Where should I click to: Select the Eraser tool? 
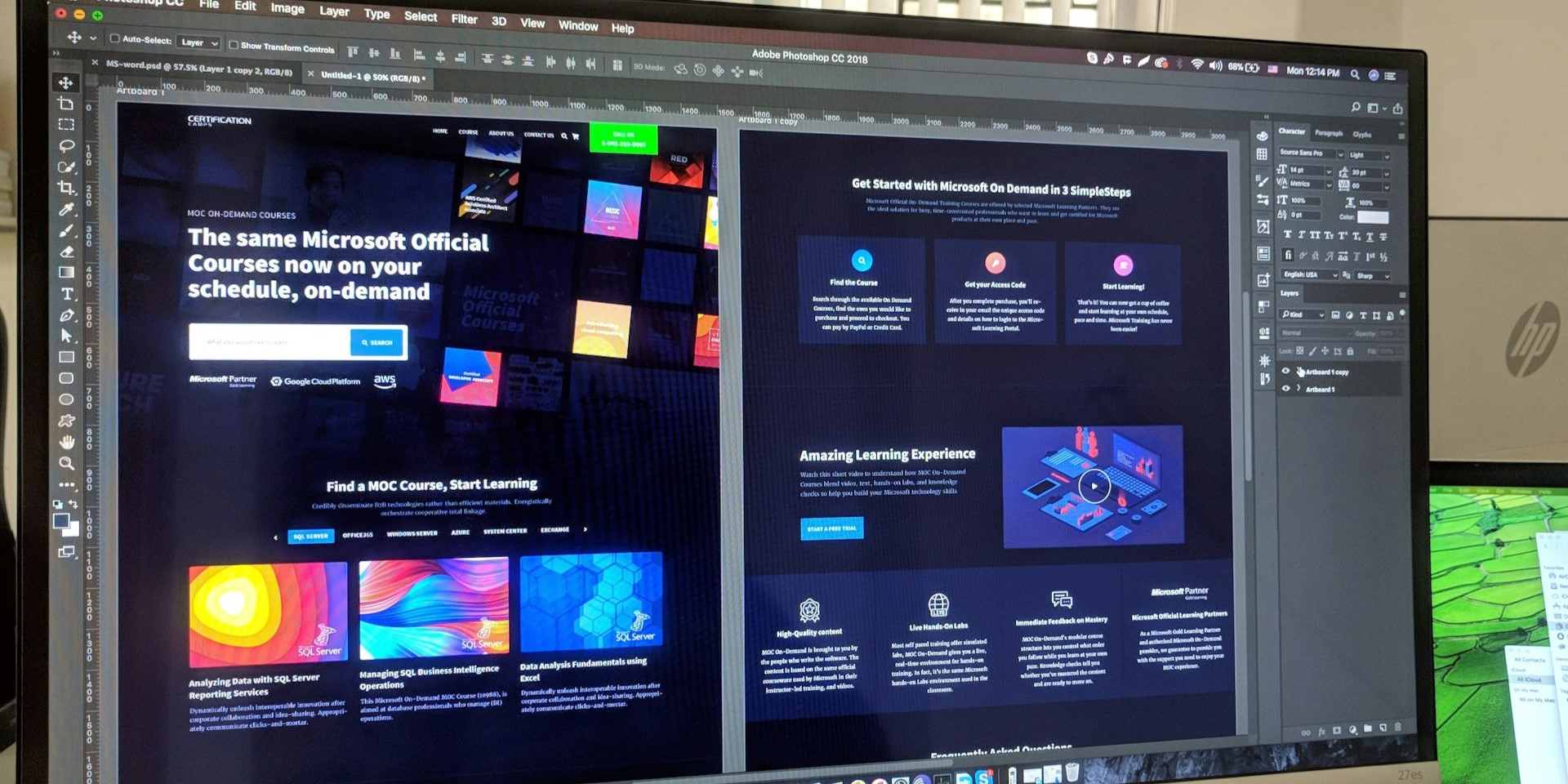coord(67,252)
